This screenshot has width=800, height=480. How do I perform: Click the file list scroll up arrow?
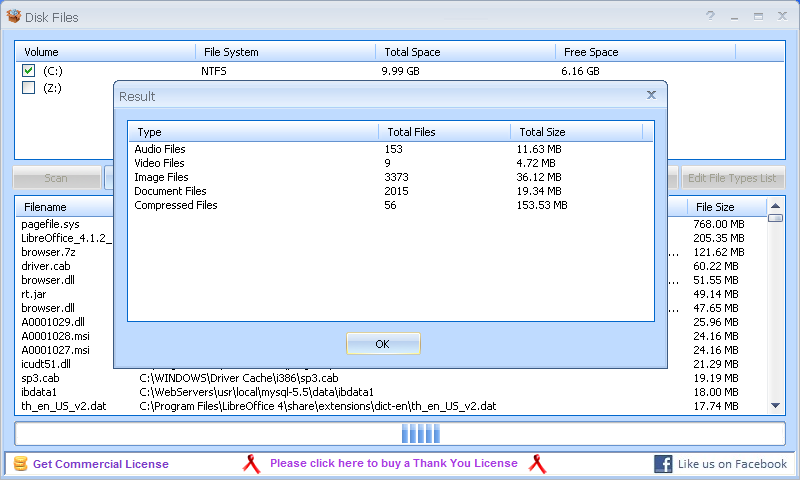776,206
